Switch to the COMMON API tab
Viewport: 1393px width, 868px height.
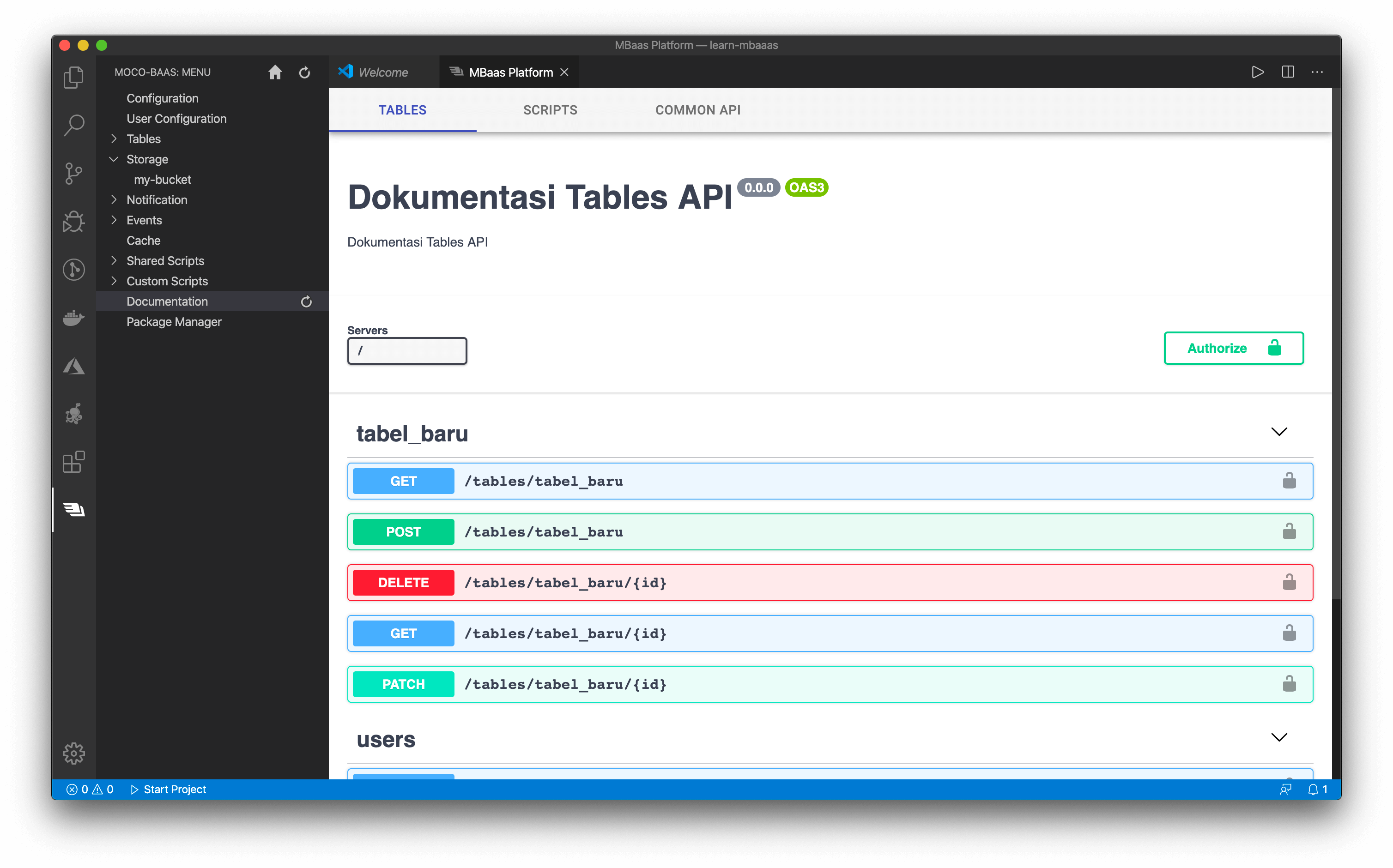coord(697,110)
